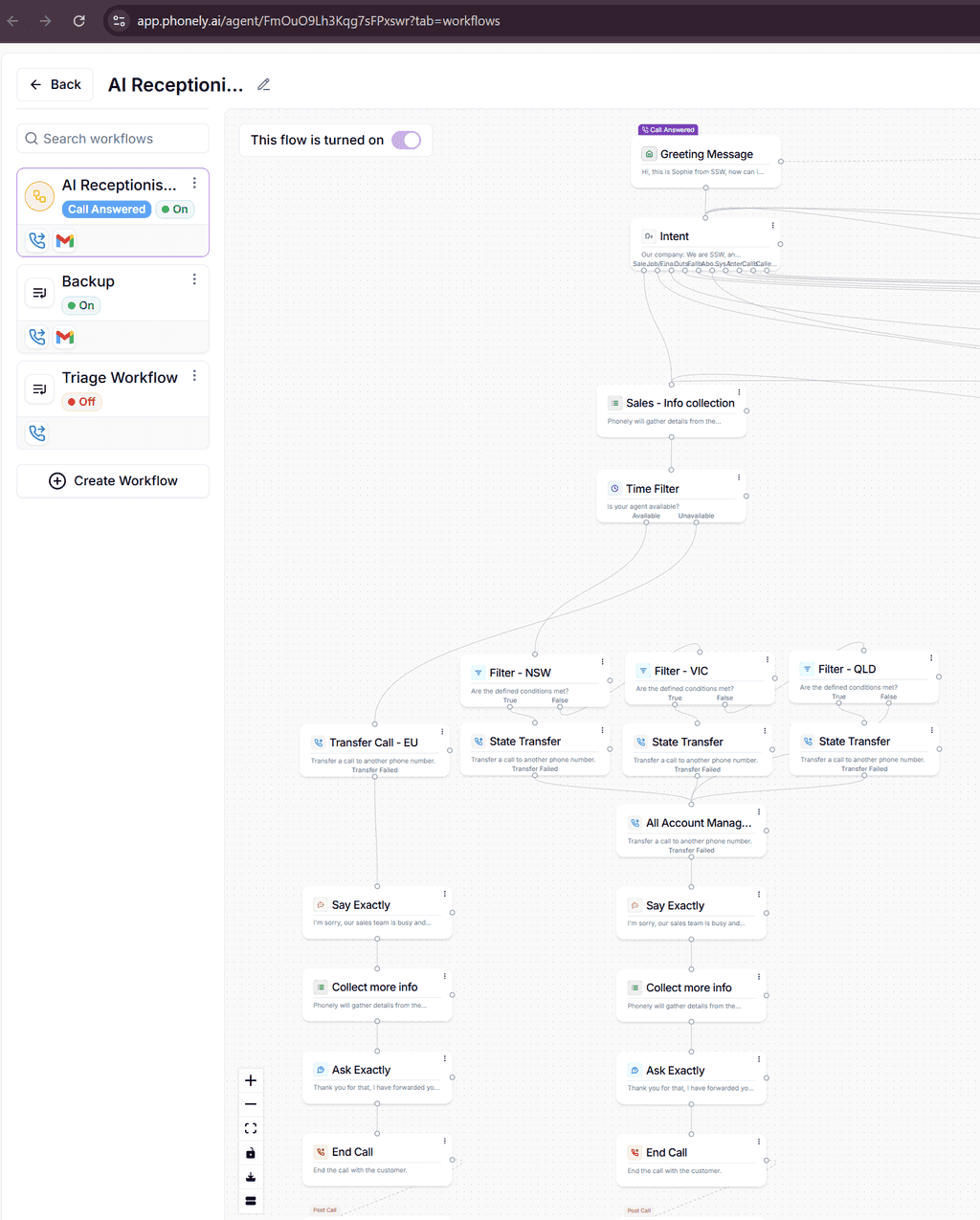Click the download icon in canvas controls

pyautogui.click(x=251, y=1177)
